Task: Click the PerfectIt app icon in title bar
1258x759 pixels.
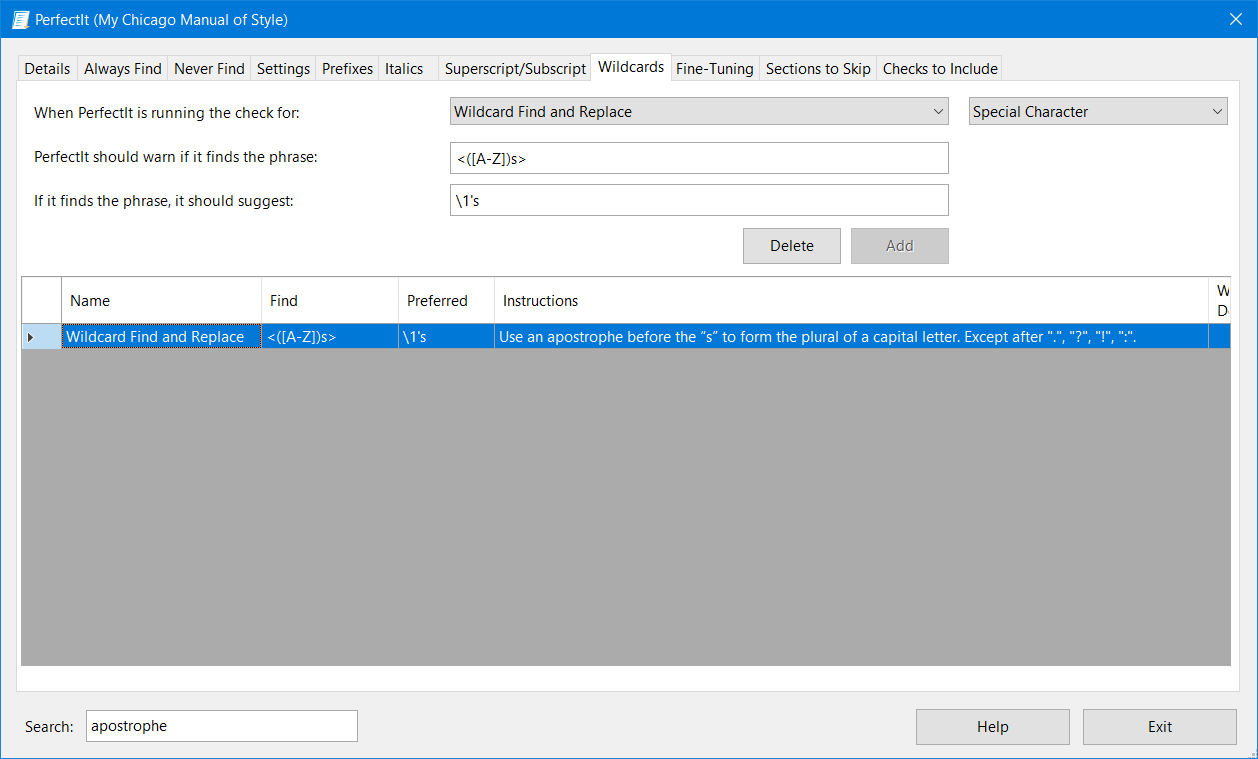Action: click(x=20, y=19)
